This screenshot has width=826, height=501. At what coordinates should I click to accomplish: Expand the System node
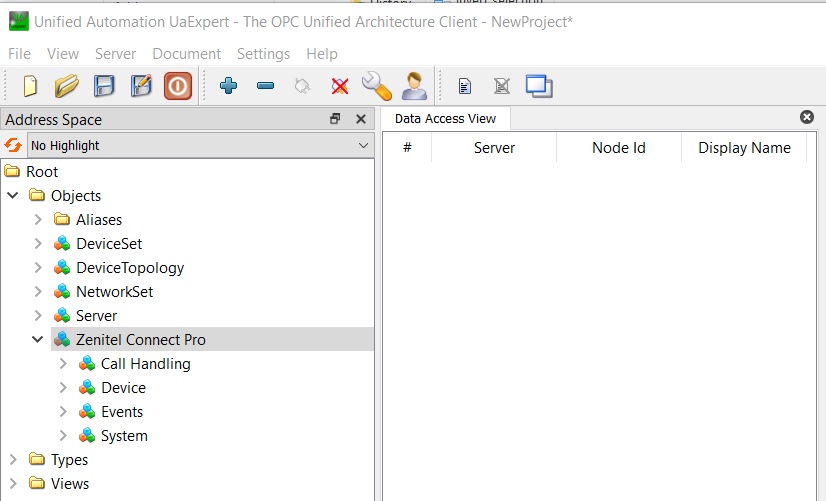(x=63, y=436)
